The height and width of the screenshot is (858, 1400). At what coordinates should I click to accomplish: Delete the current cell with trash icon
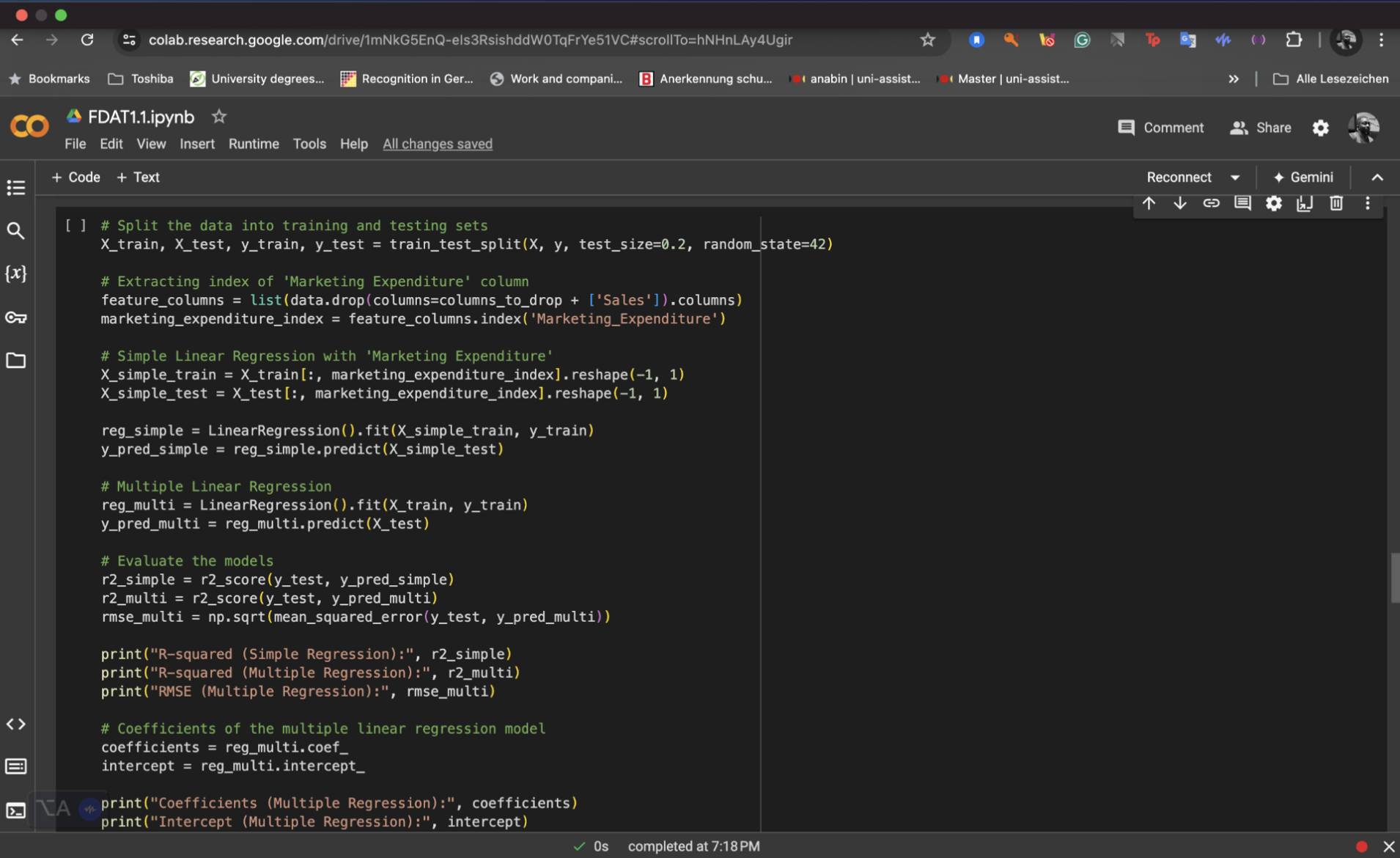click(x=1335, y=203)
